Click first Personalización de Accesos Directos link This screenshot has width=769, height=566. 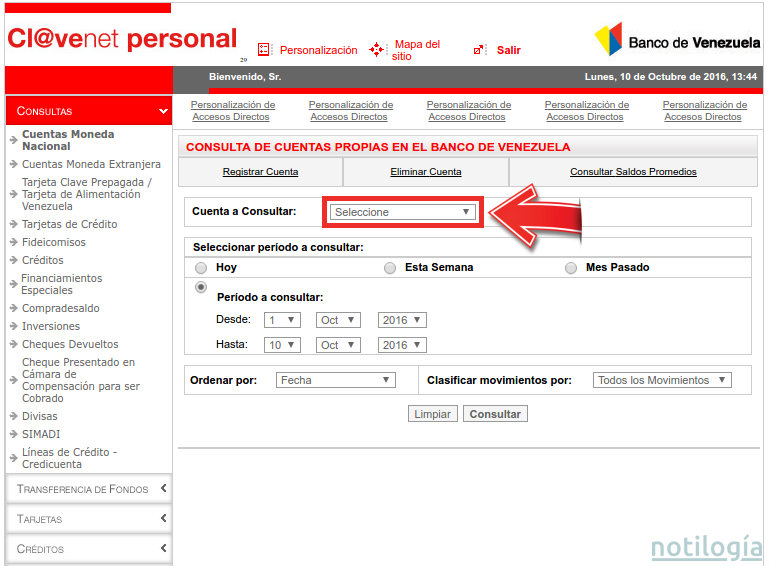232,111
